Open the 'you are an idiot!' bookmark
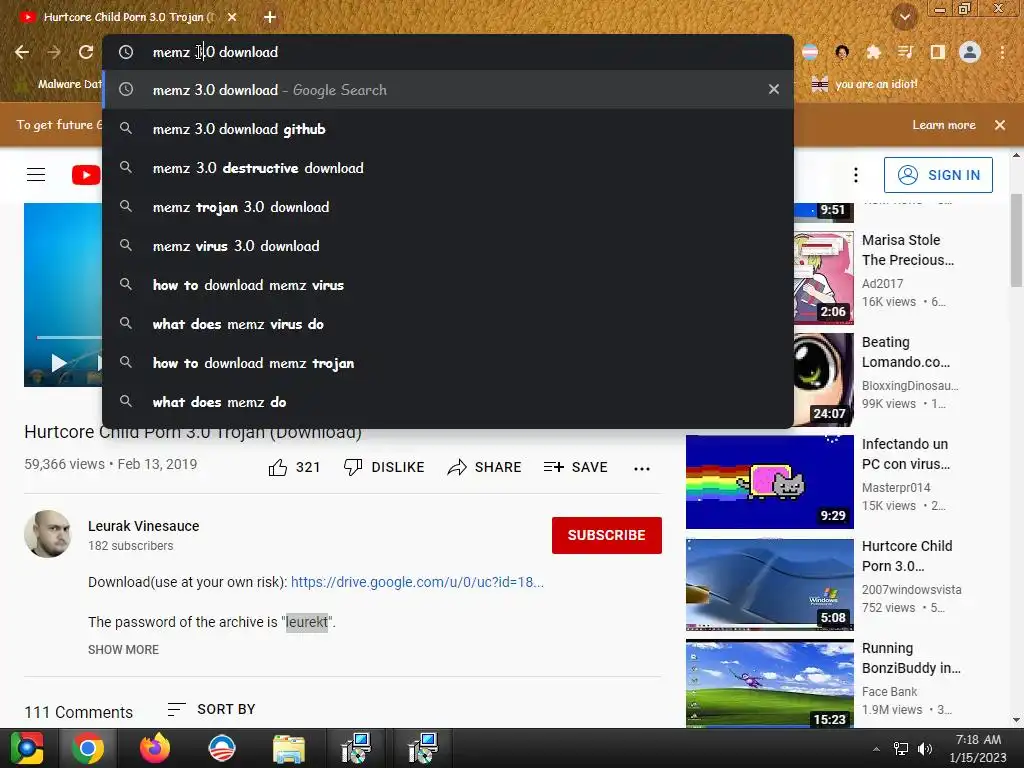Screen dimensions: 1024x768 864,84
